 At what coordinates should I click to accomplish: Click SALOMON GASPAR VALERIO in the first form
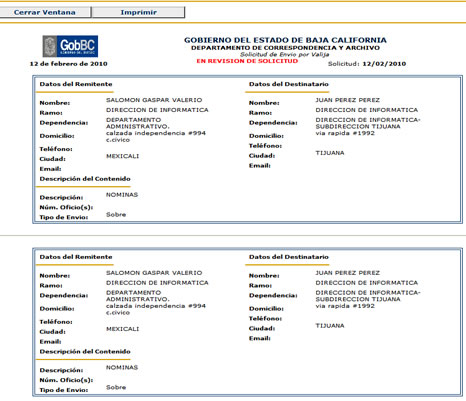click(x=154, y=100)
